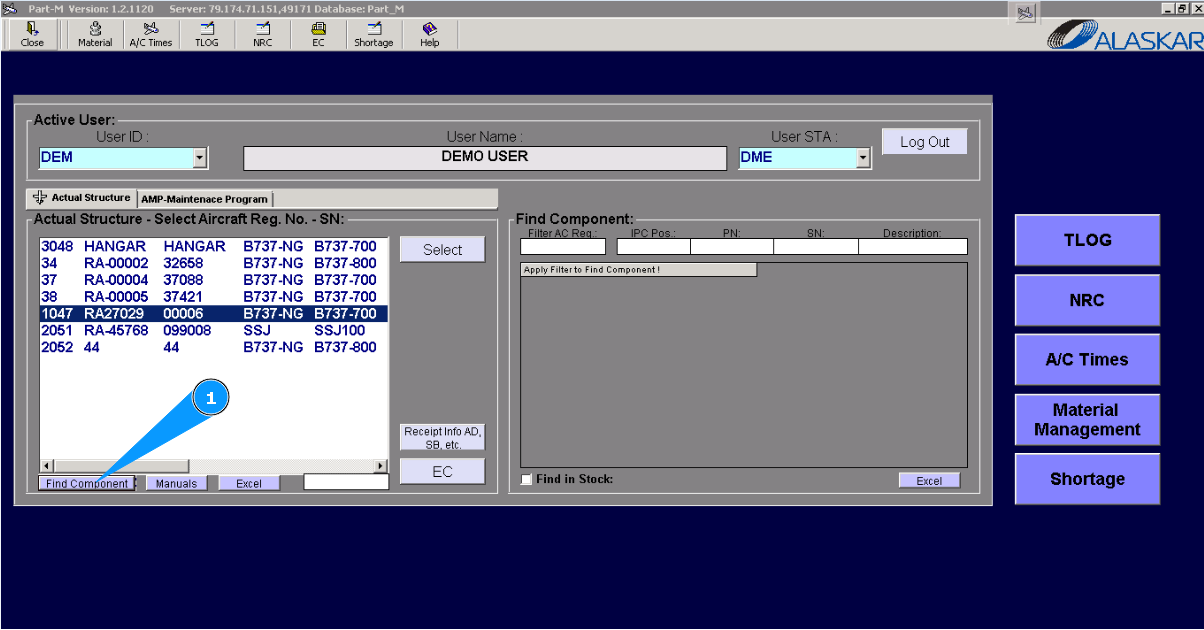Click the aircraft list right scroll arrow
Viewport: 1204px width, 630px height.
coord(380,466)
